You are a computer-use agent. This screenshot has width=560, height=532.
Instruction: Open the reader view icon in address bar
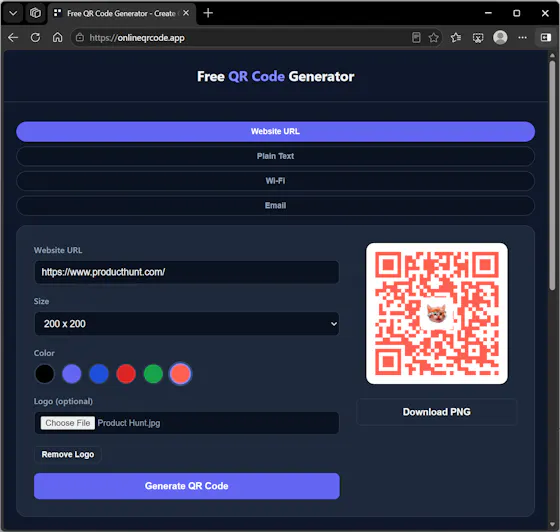point(416,37)
